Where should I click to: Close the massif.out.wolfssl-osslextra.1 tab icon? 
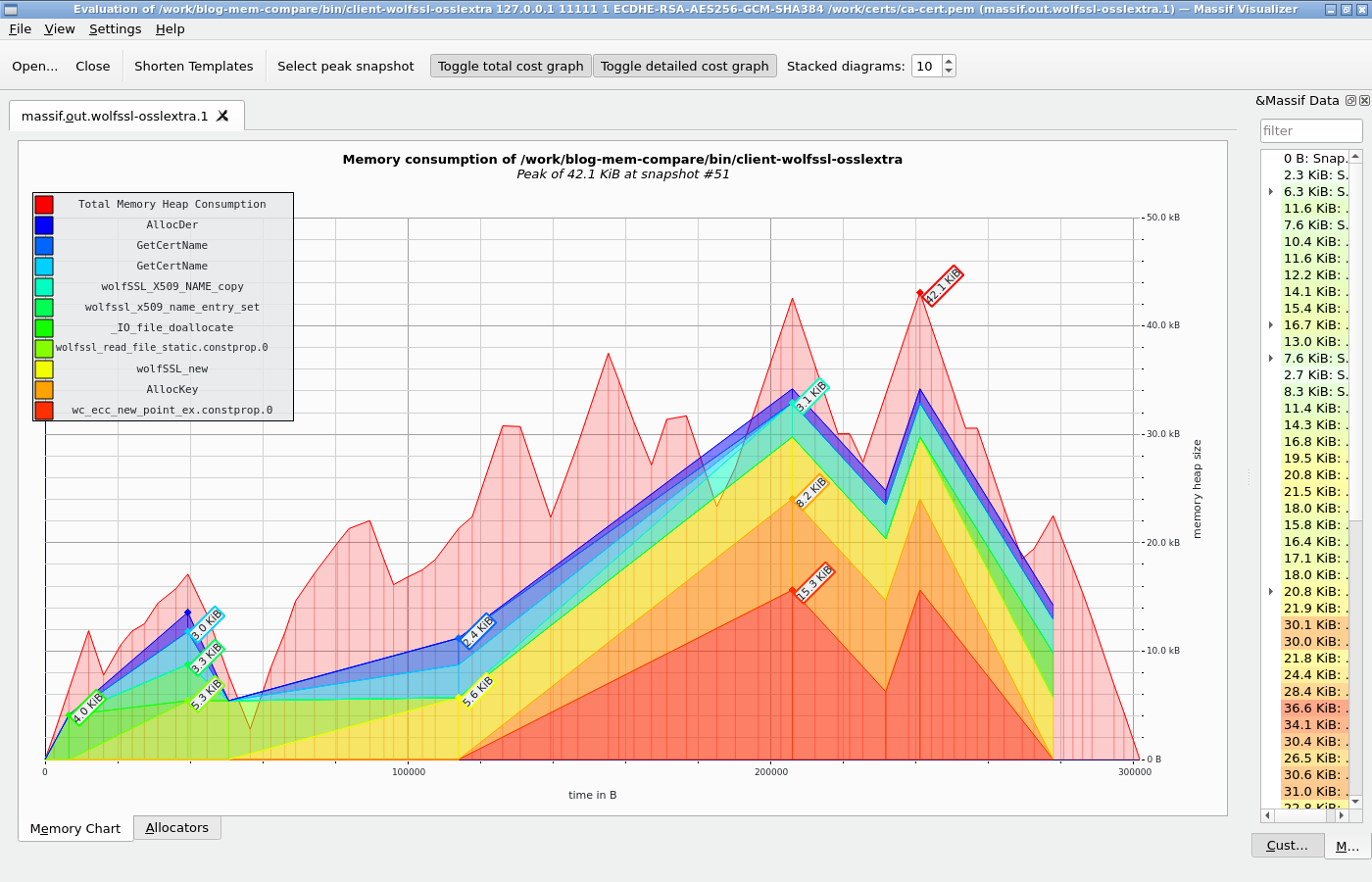[x=222, y=116]
